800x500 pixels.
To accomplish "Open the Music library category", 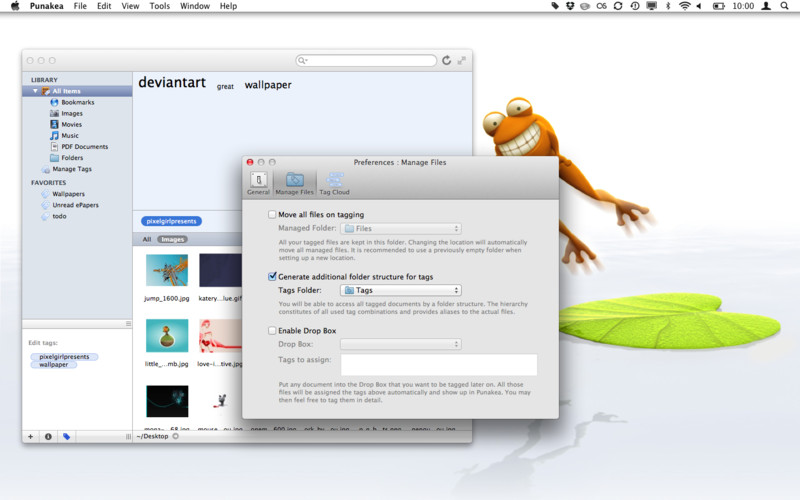I will 69,135.
